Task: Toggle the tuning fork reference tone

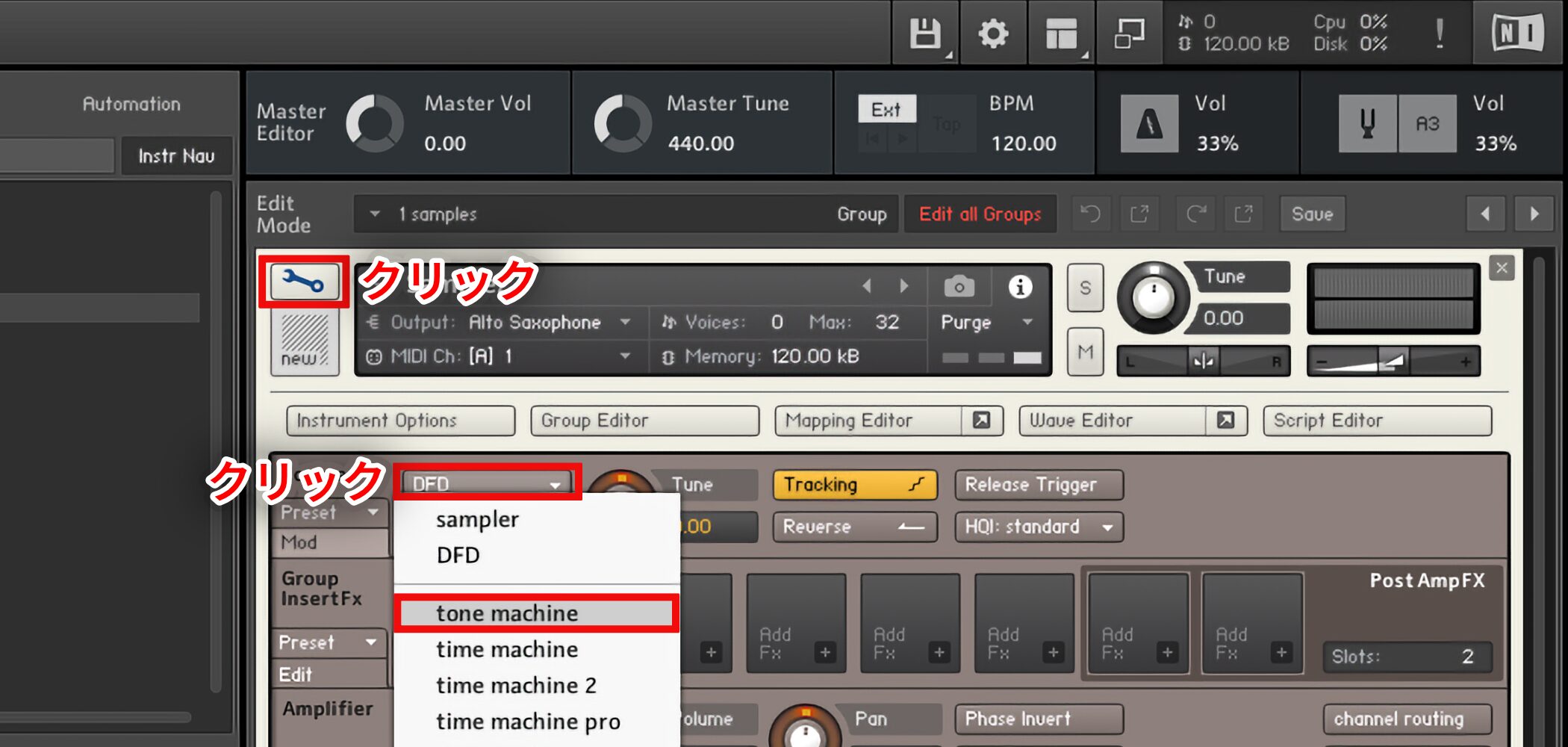Action: coord(1367,124)
